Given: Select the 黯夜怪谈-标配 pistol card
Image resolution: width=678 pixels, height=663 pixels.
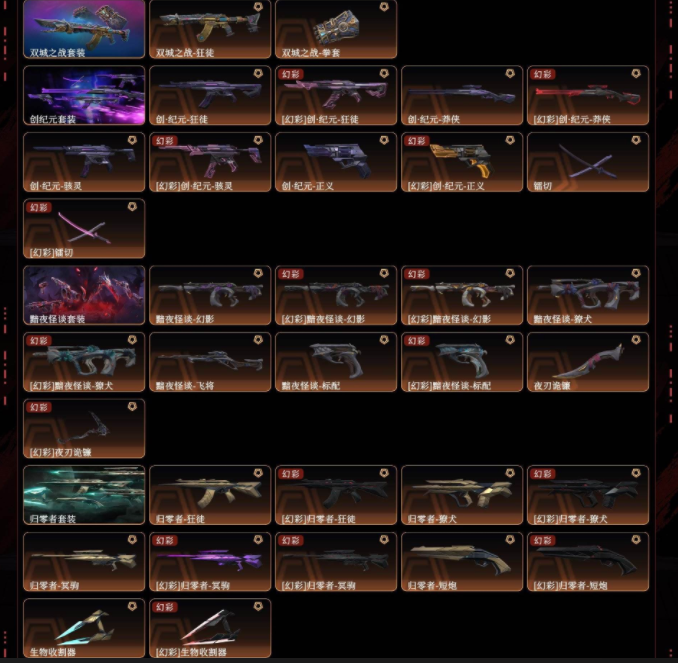Looking at the screenshot, I should [336, 362].
